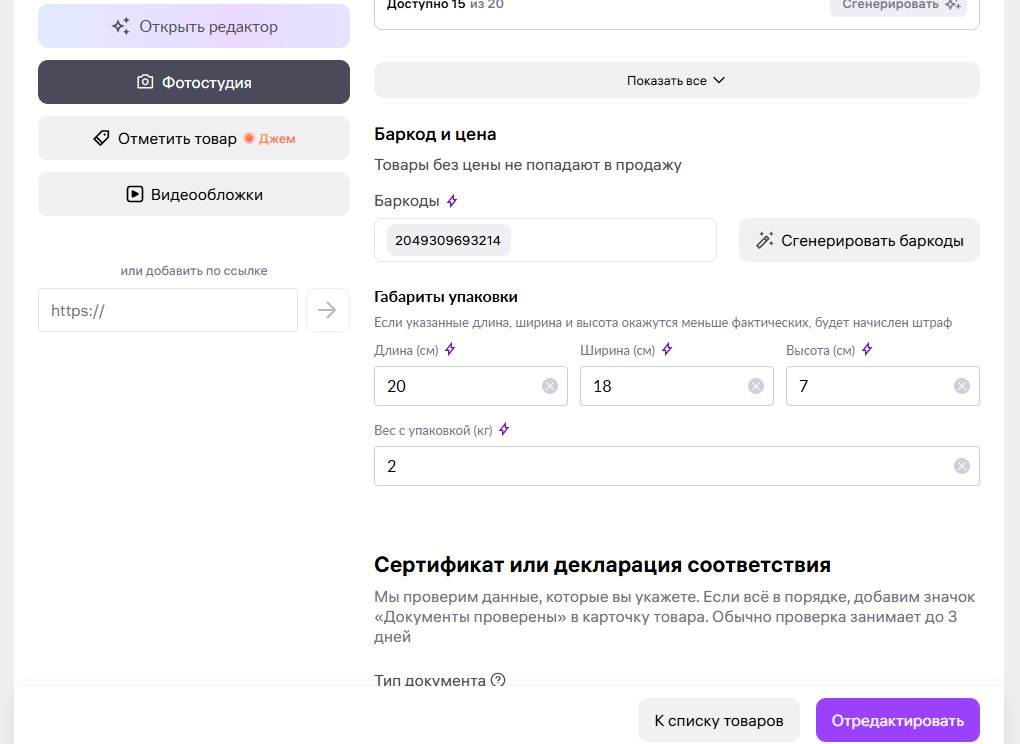Select the Фотостудия camera icon
This screenshot has height=744, width=1020.
coord(147,82)
